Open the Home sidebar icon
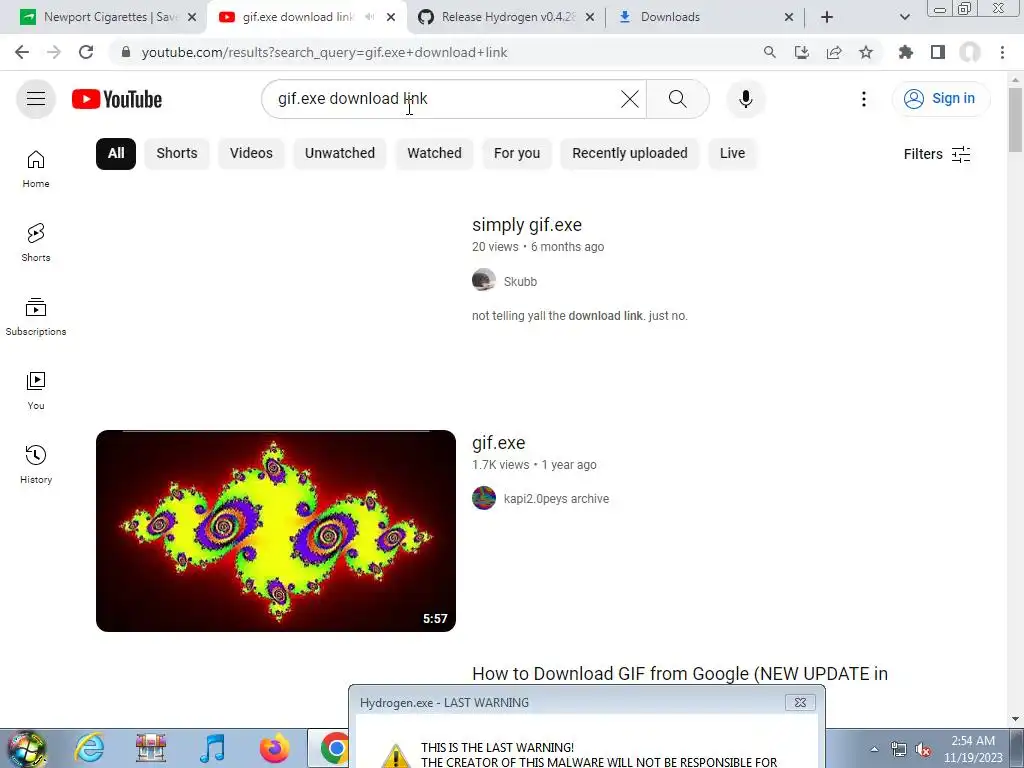The image size is (1024, 768). coord(36,169)
